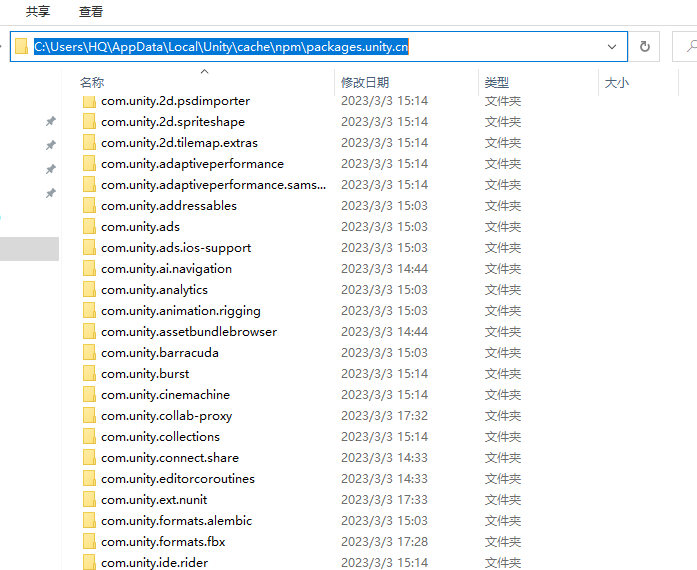Click the com.unity.2d.tilemap.extras folder name
This screenshot has width=697, height=570.
click(179, 142)
